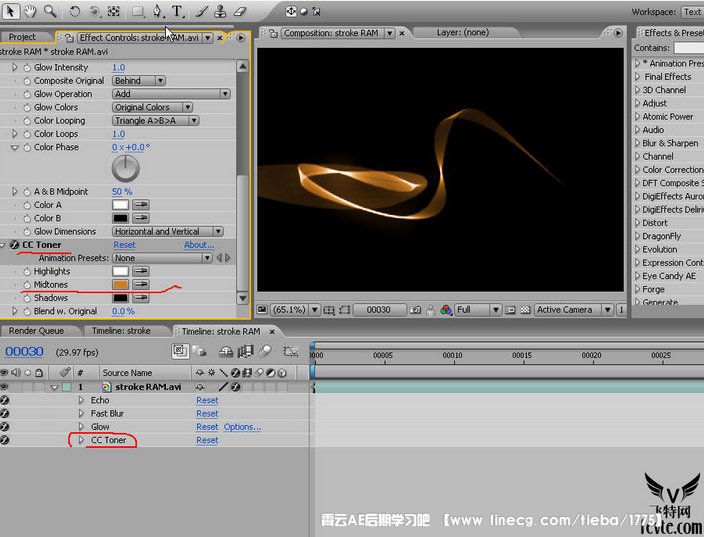Click the Always Preview This View icon
Screen dimensions: 704x537
point(262,310)
